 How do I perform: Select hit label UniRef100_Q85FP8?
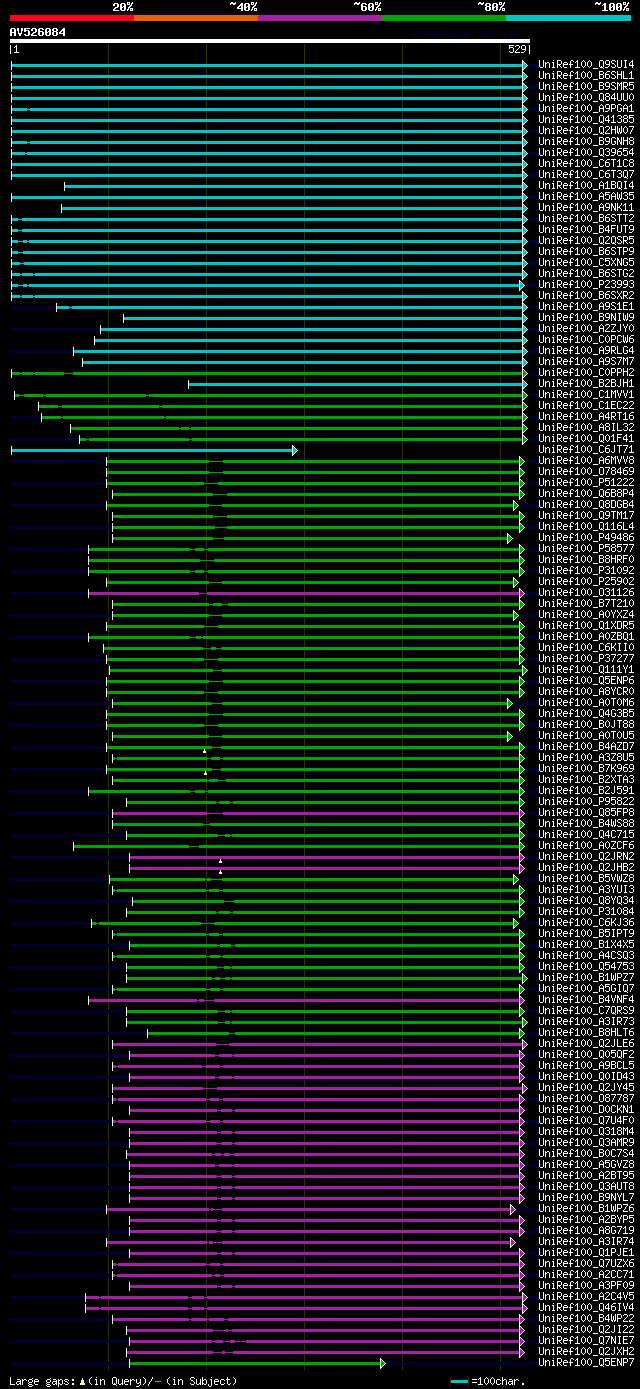586,812
